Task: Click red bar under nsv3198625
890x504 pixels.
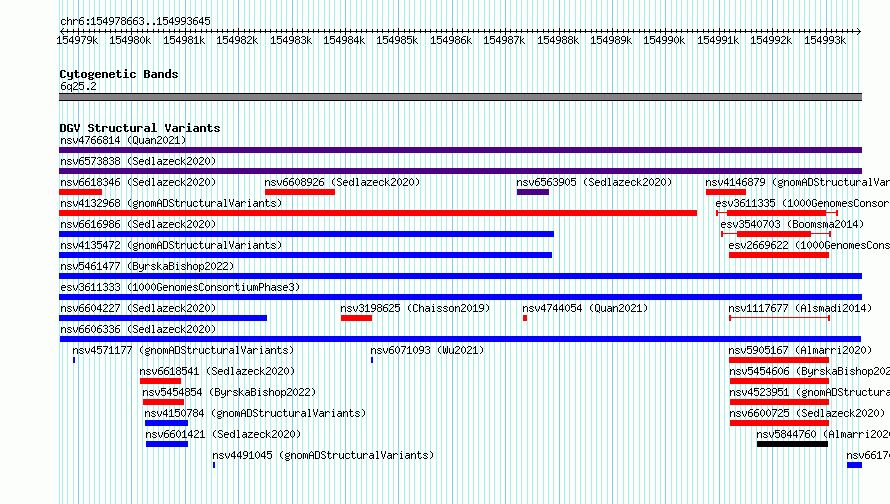Action: click(356, 318)
